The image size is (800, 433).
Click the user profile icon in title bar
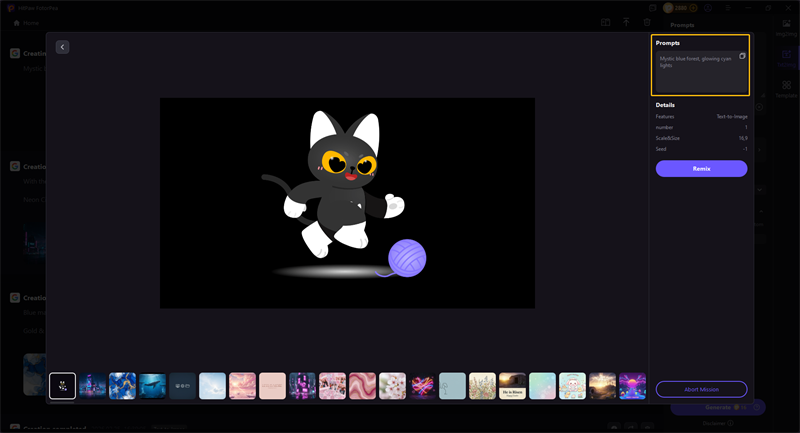(708, 8)
